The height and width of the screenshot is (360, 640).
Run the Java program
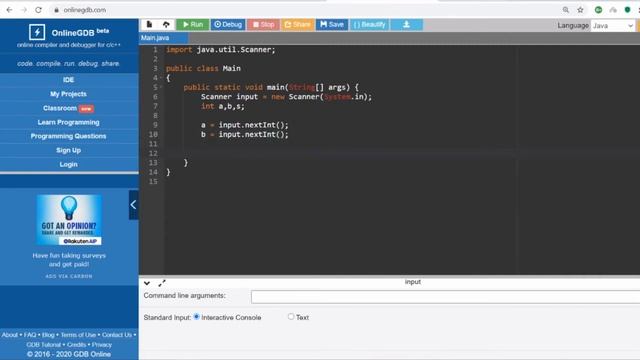193,24
